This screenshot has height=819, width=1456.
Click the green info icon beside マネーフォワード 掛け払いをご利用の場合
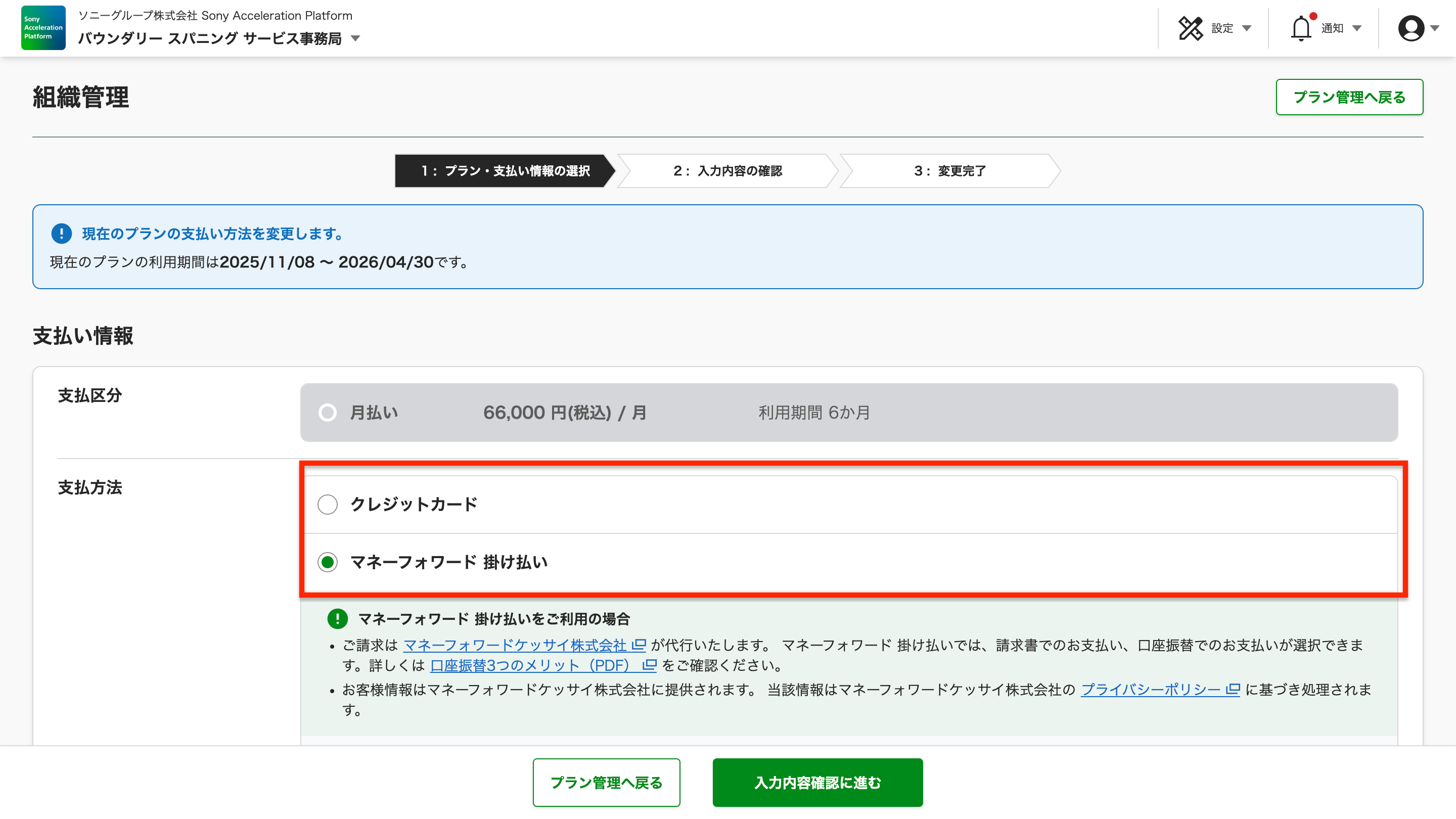pos(337,619)
